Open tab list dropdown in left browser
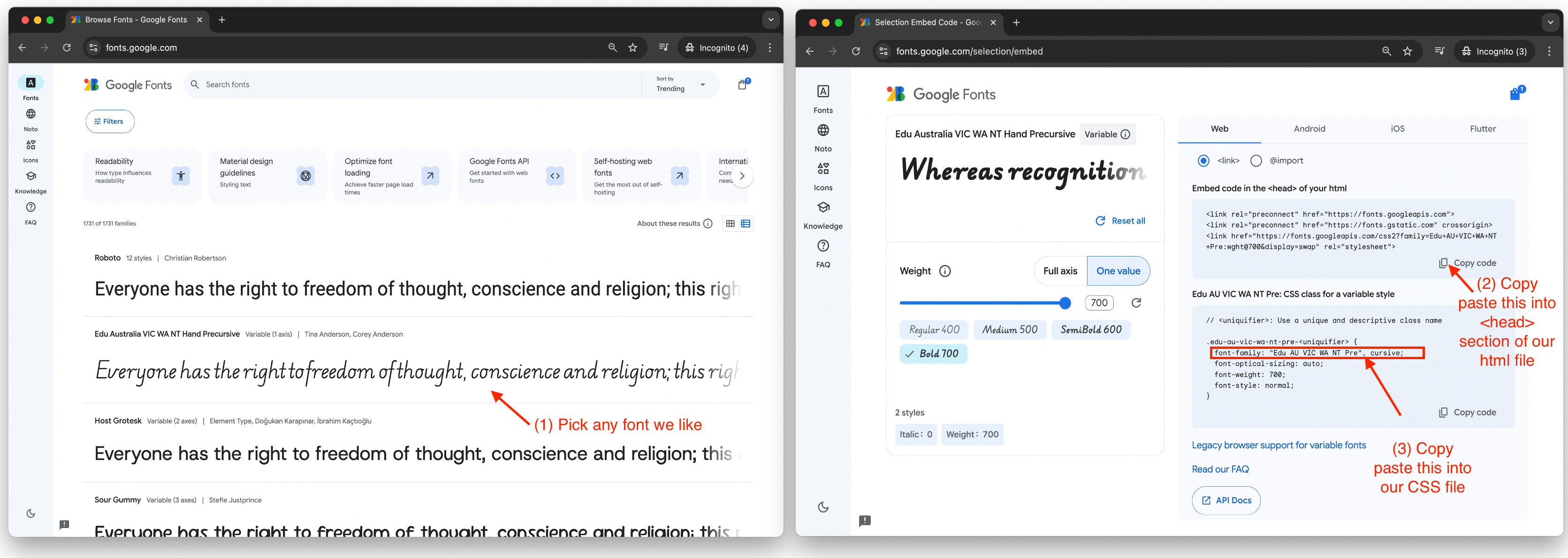The image size is (1568, 558). pyautogui.click(x=770, y=20)
